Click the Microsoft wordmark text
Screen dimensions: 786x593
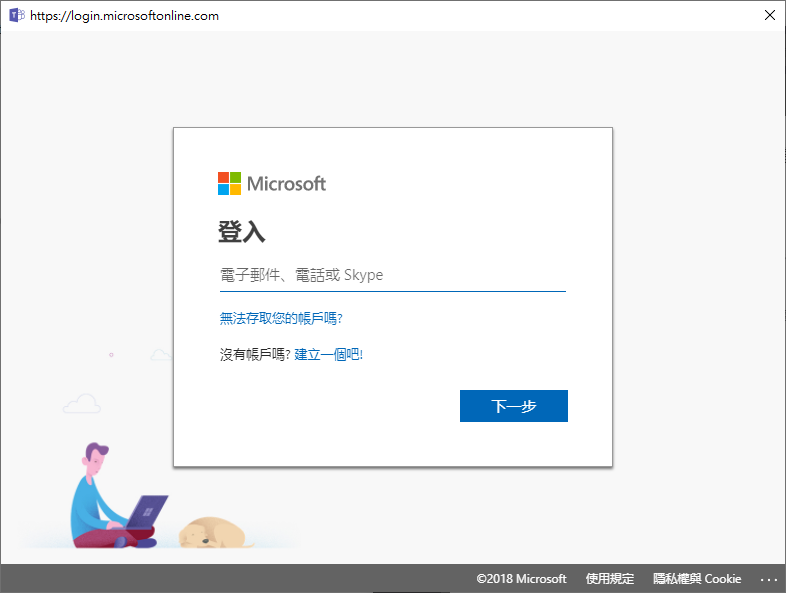tap(286, 184)
